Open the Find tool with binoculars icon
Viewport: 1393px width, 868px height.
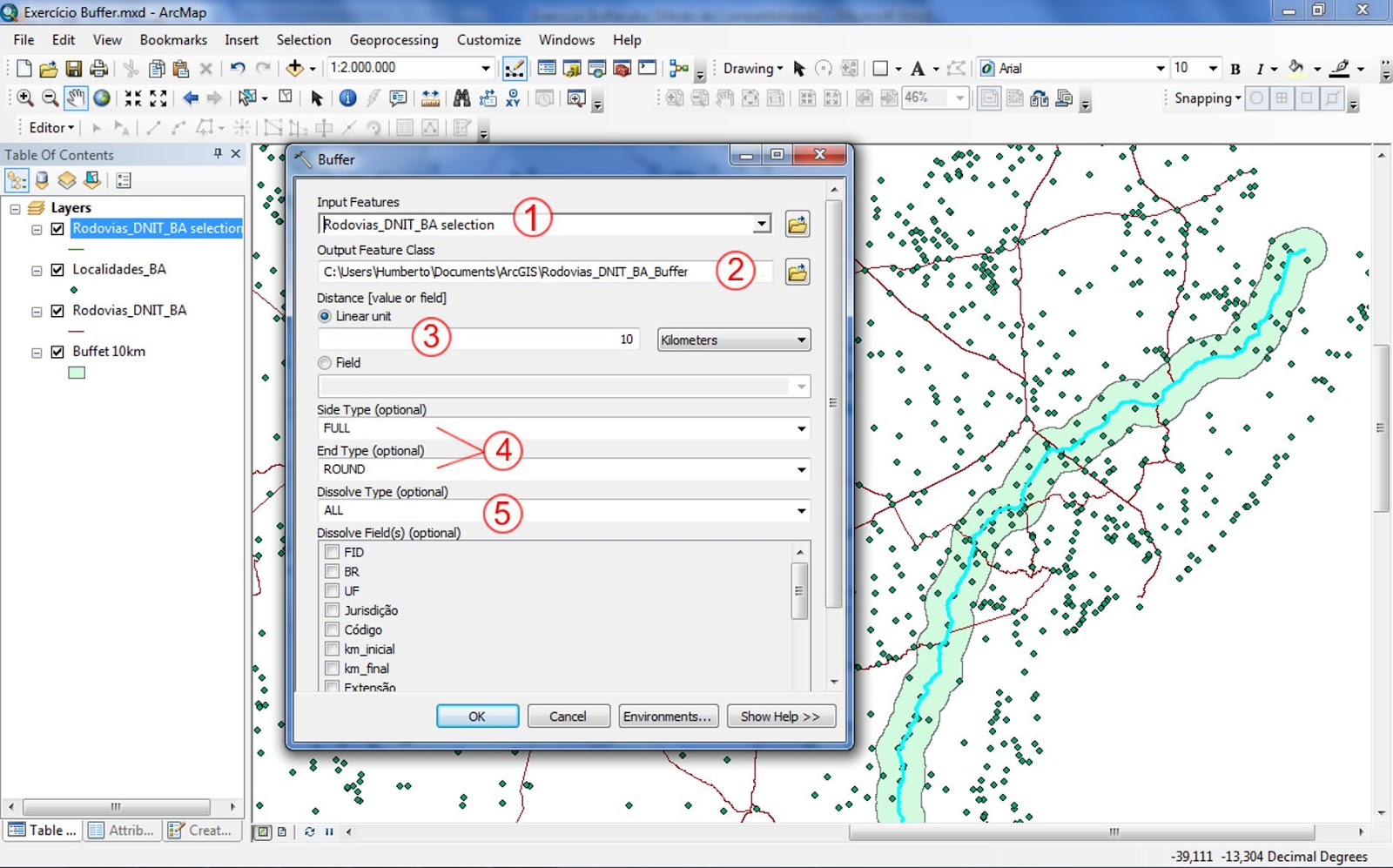click(462, 98)
